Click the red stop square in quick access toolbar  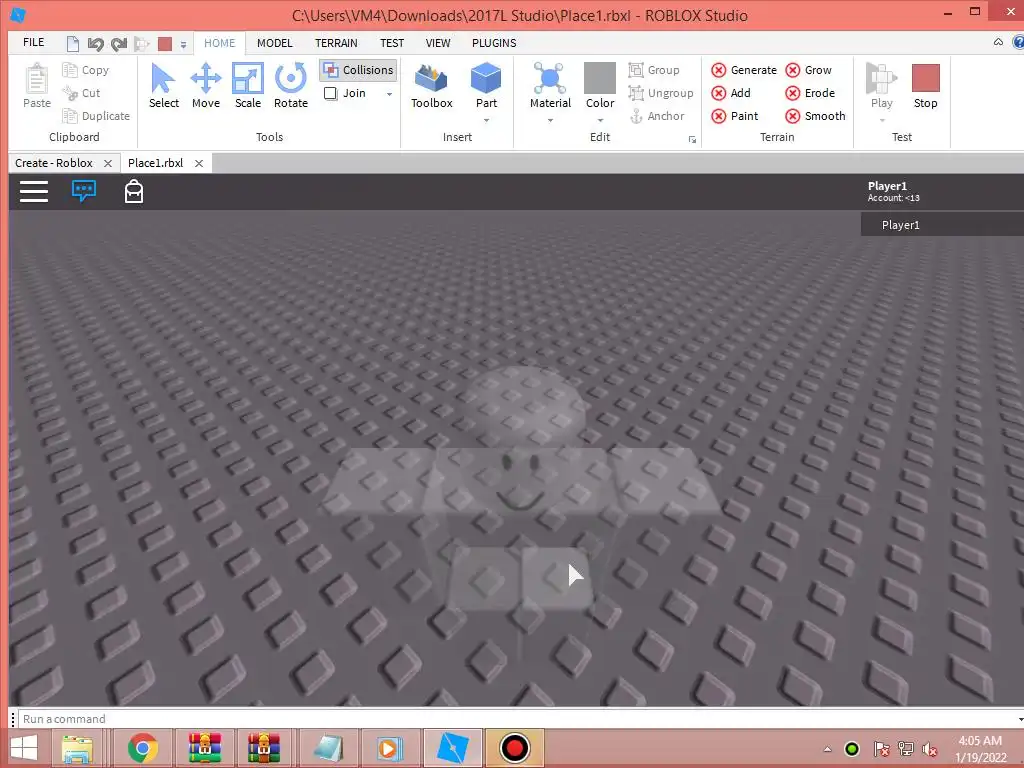[x=165, y=44]
